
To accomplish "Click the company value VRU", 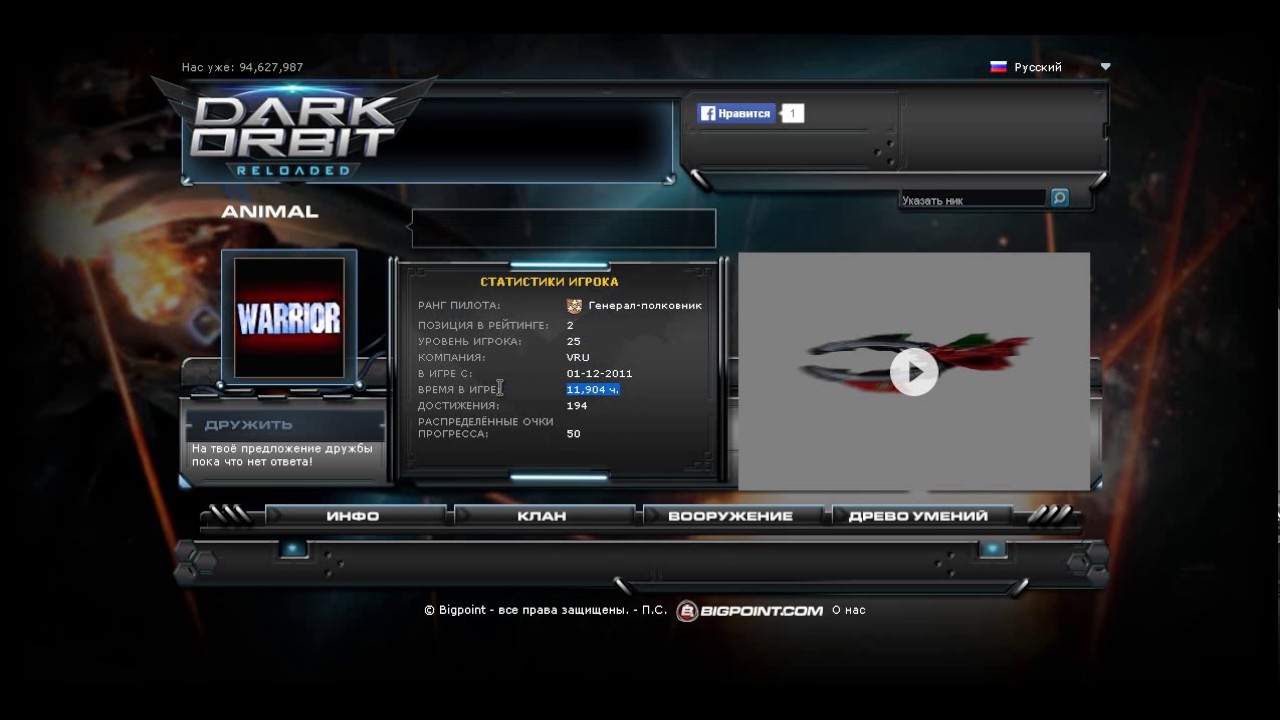I will (578, 357).
